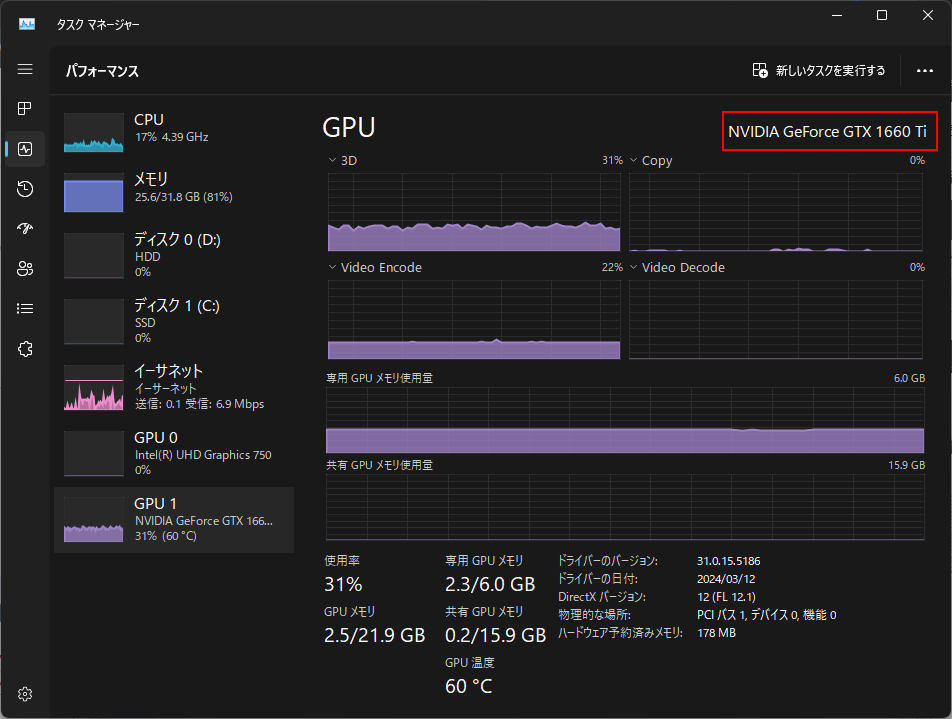Click DirectX version 12 (FL 12.1)
952x719 pixels.
point(726,597)
